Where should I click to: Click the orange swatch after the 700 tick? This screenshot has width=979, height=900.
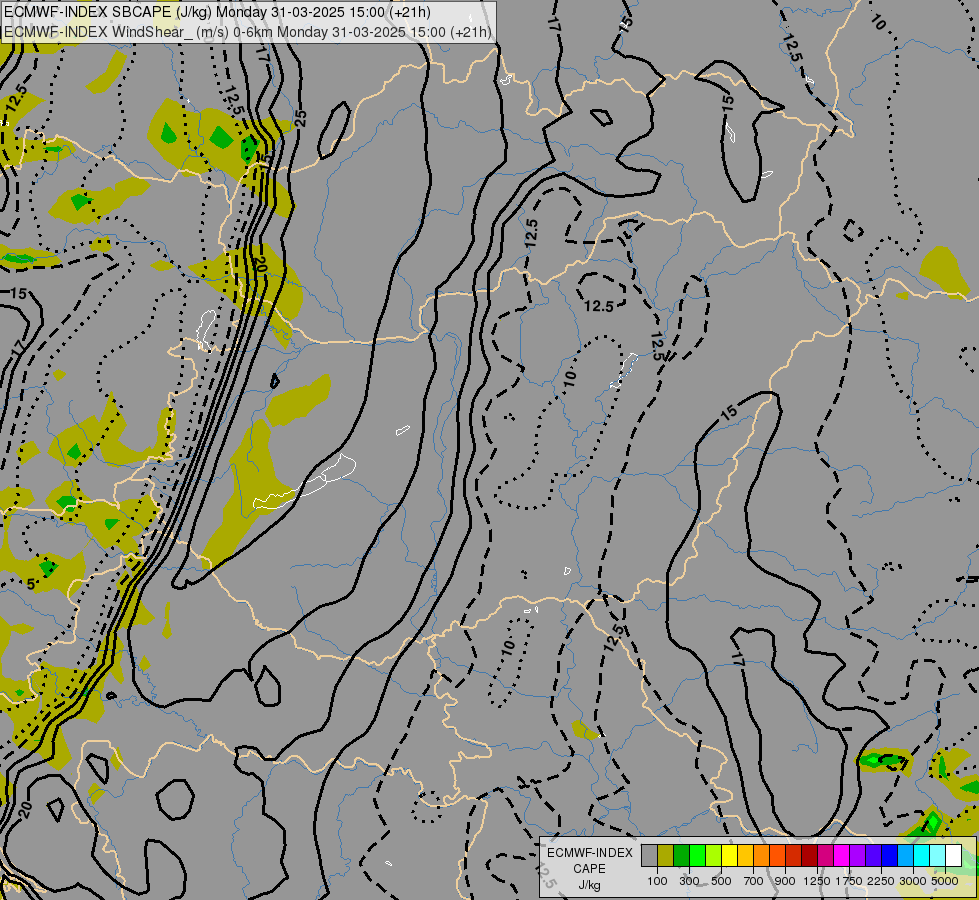(x=762, y=856)
